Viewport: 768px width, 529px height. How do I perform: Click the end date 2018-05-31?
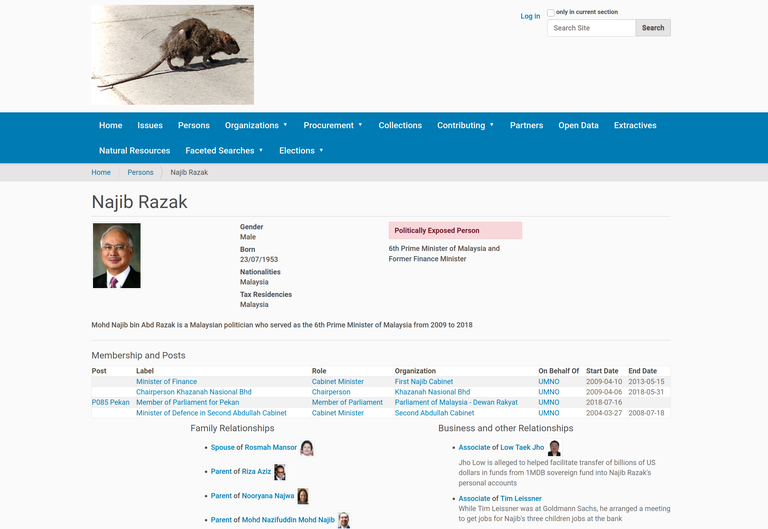click(x=647, y=392)
